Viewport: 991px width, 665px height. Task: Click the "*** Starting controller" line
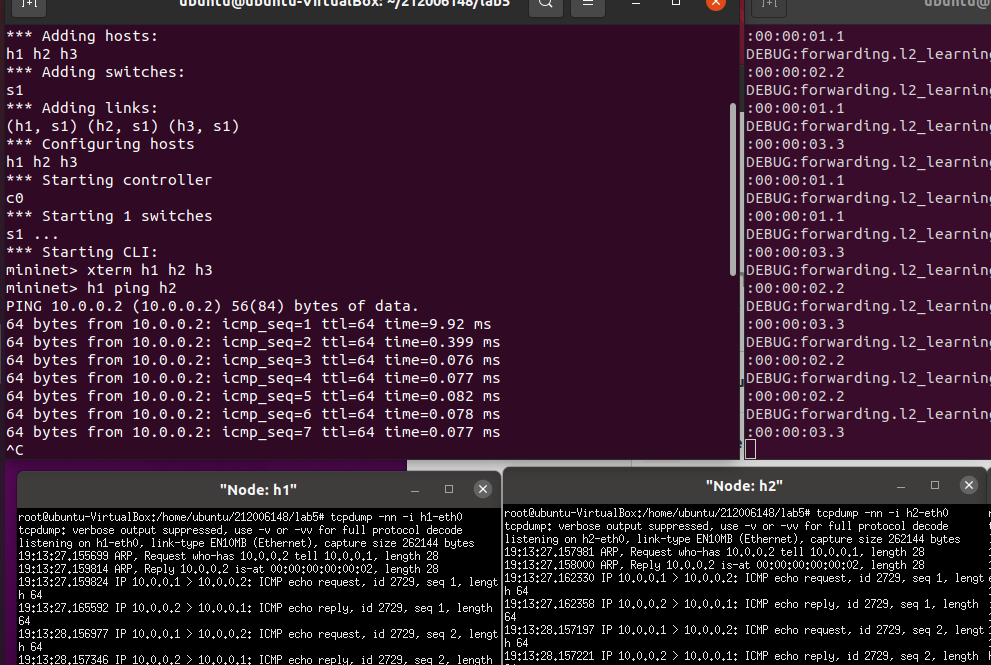point(109,180)
